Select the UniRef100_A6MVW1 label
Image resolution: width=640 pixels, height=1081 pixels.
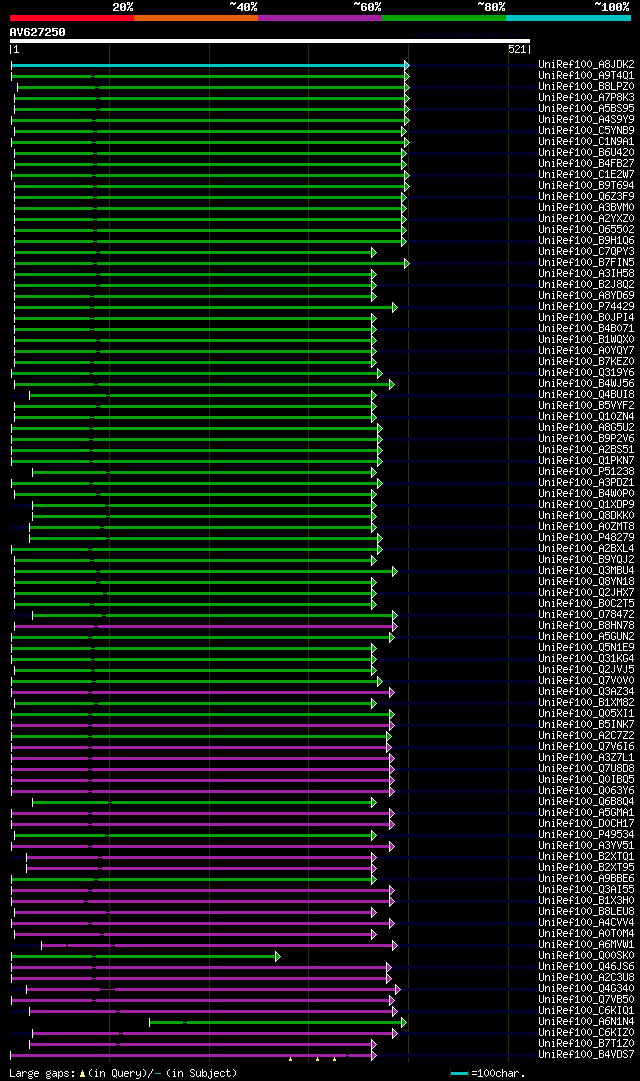tap(586, 945)
